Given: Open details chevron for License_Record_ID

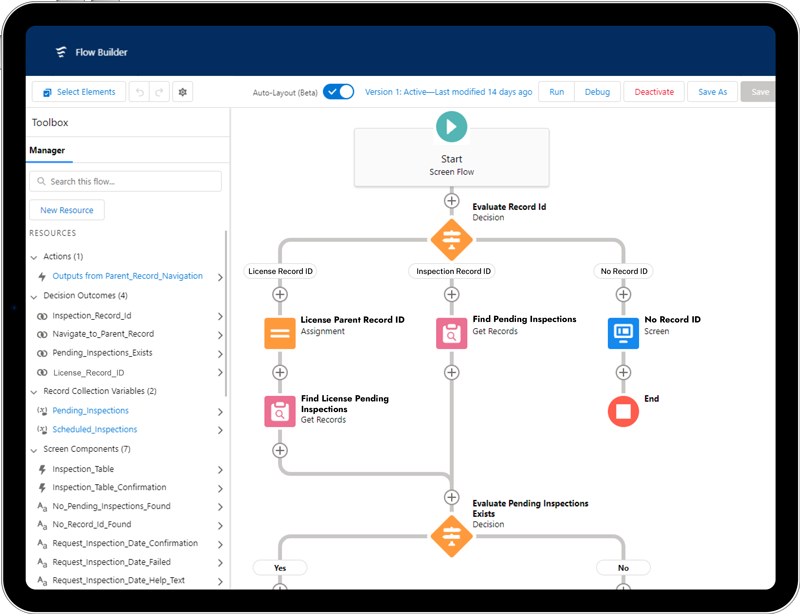Looking at the screenshot, I should click(x=220, y=373).
